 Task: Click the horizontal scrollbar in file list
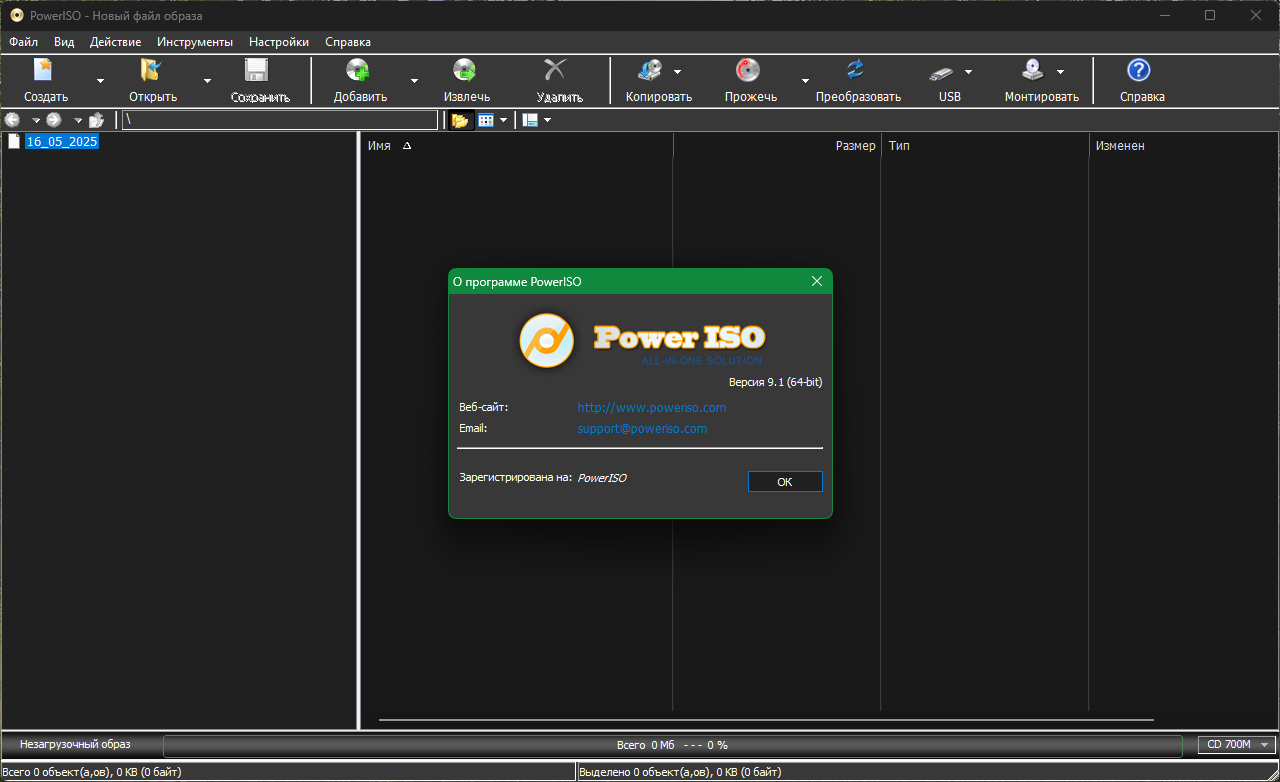766,719
